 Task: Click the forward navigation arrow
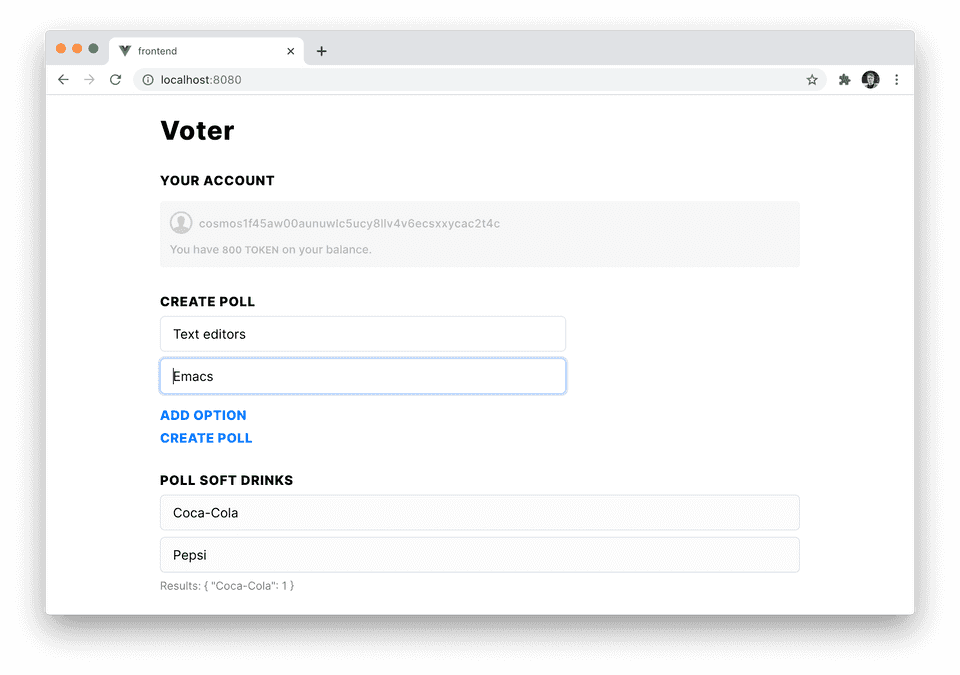tap(89, 79)
